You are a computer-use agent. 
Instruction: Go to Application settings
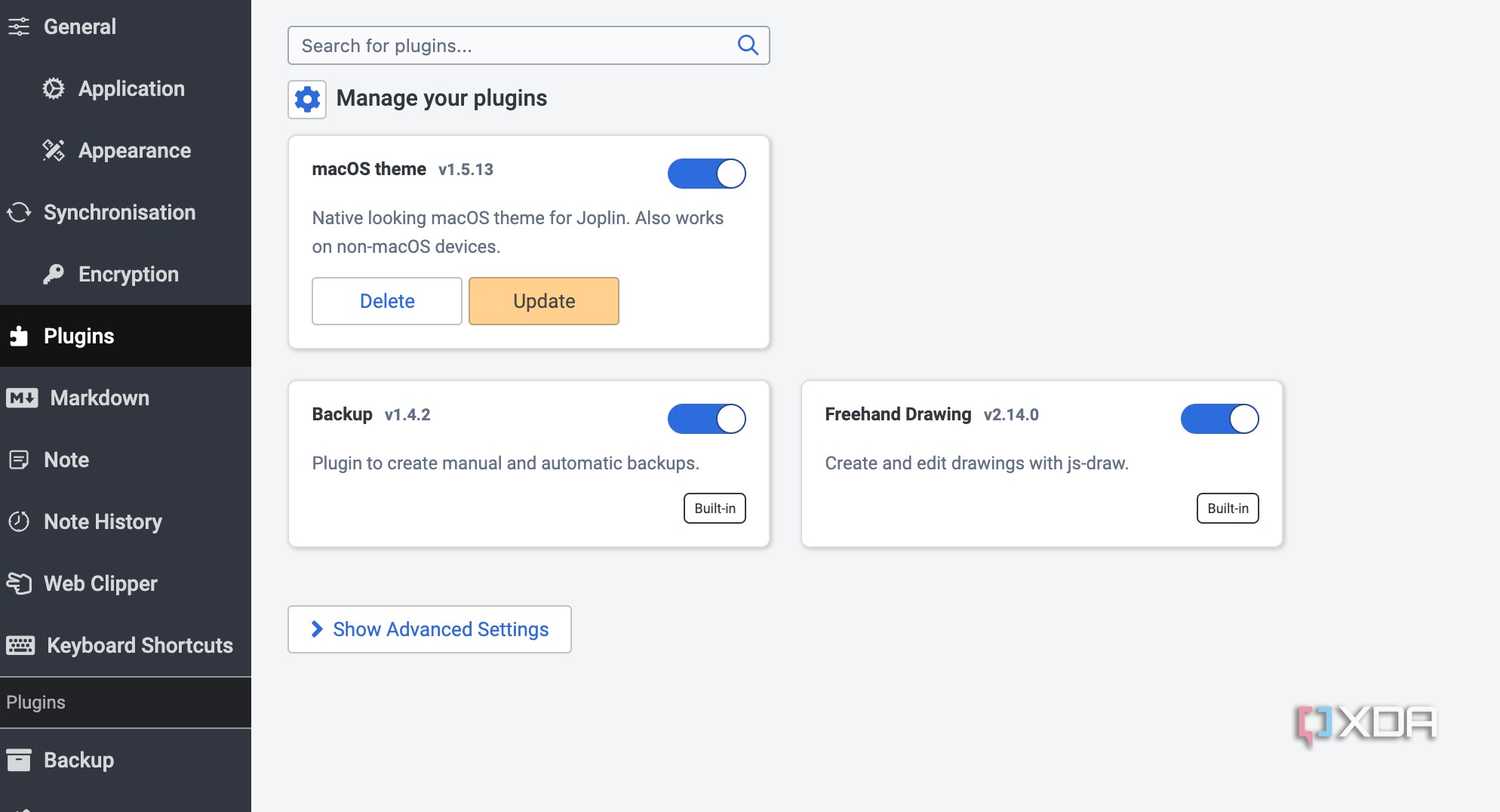click(x=125, y=89)
